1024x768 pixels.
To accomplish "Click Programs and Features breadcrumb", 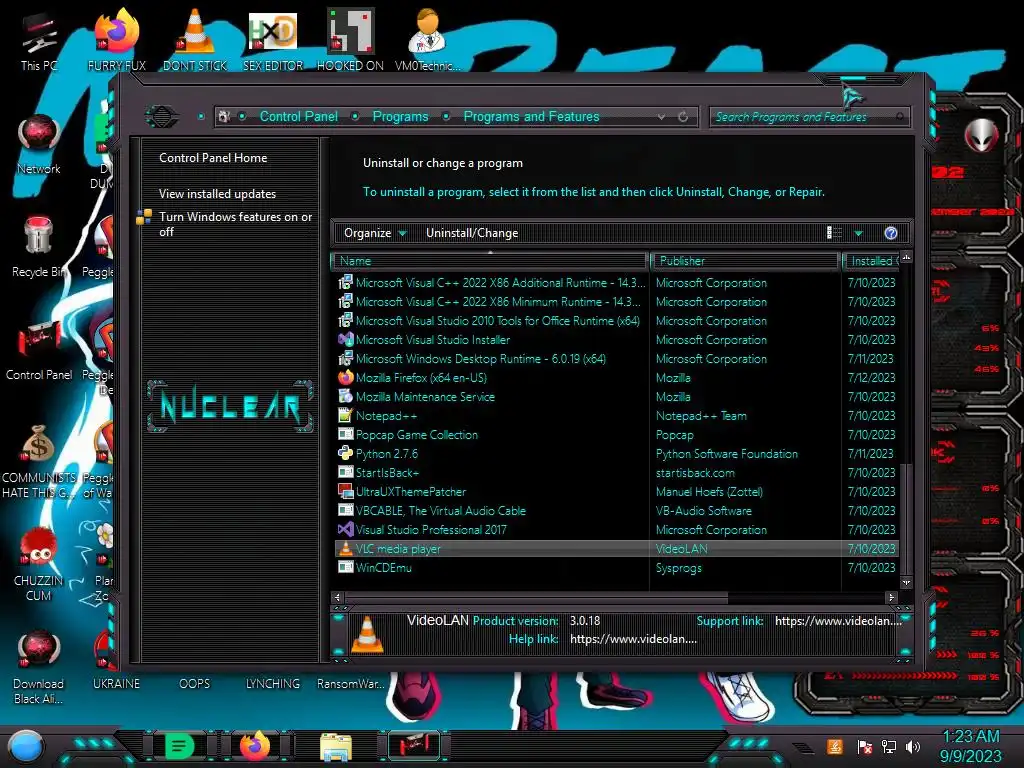I will [x=531, y=116].
